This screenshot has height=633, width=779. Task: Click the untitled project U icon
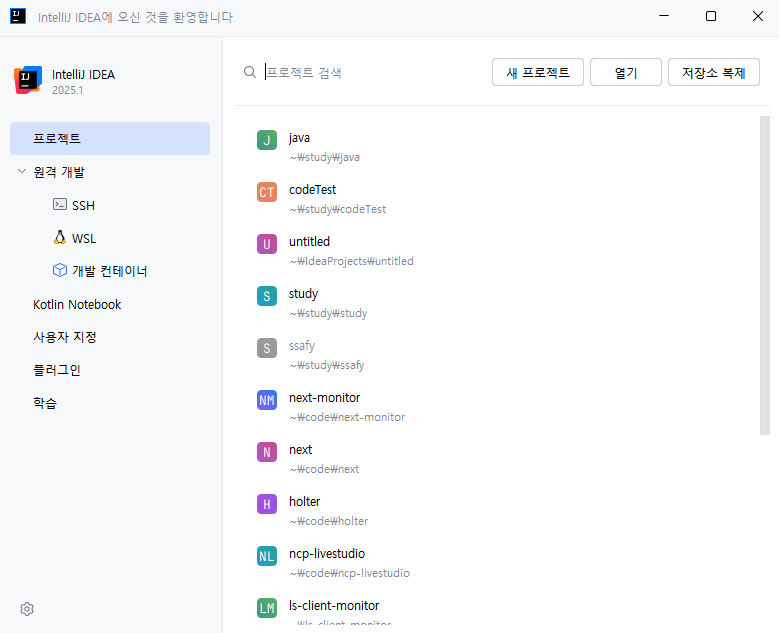click(267, 244)
